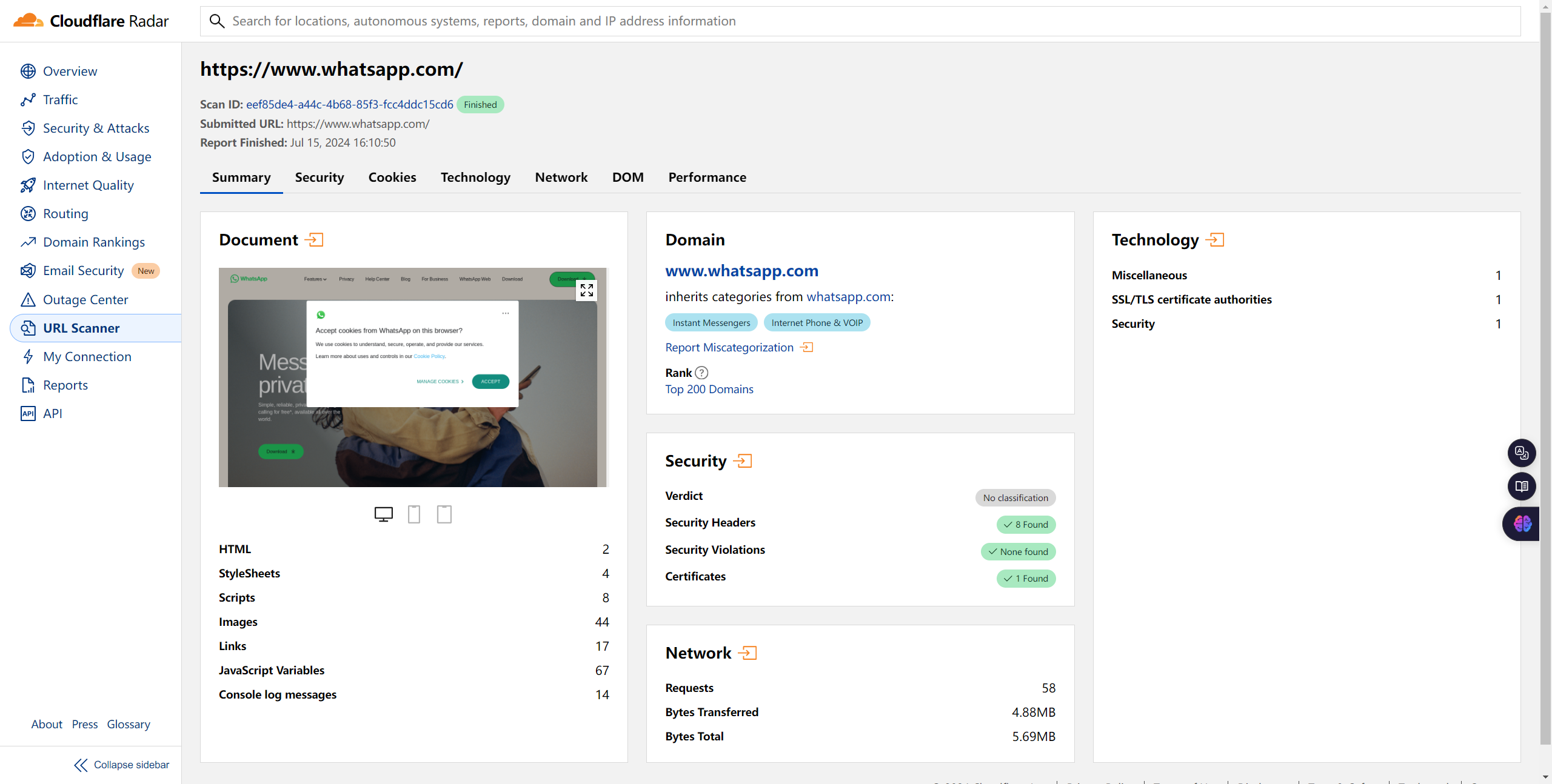Select the desktop screenshot view icon
The width and height of the screenshot is (1552, 784).
(383, 514)
